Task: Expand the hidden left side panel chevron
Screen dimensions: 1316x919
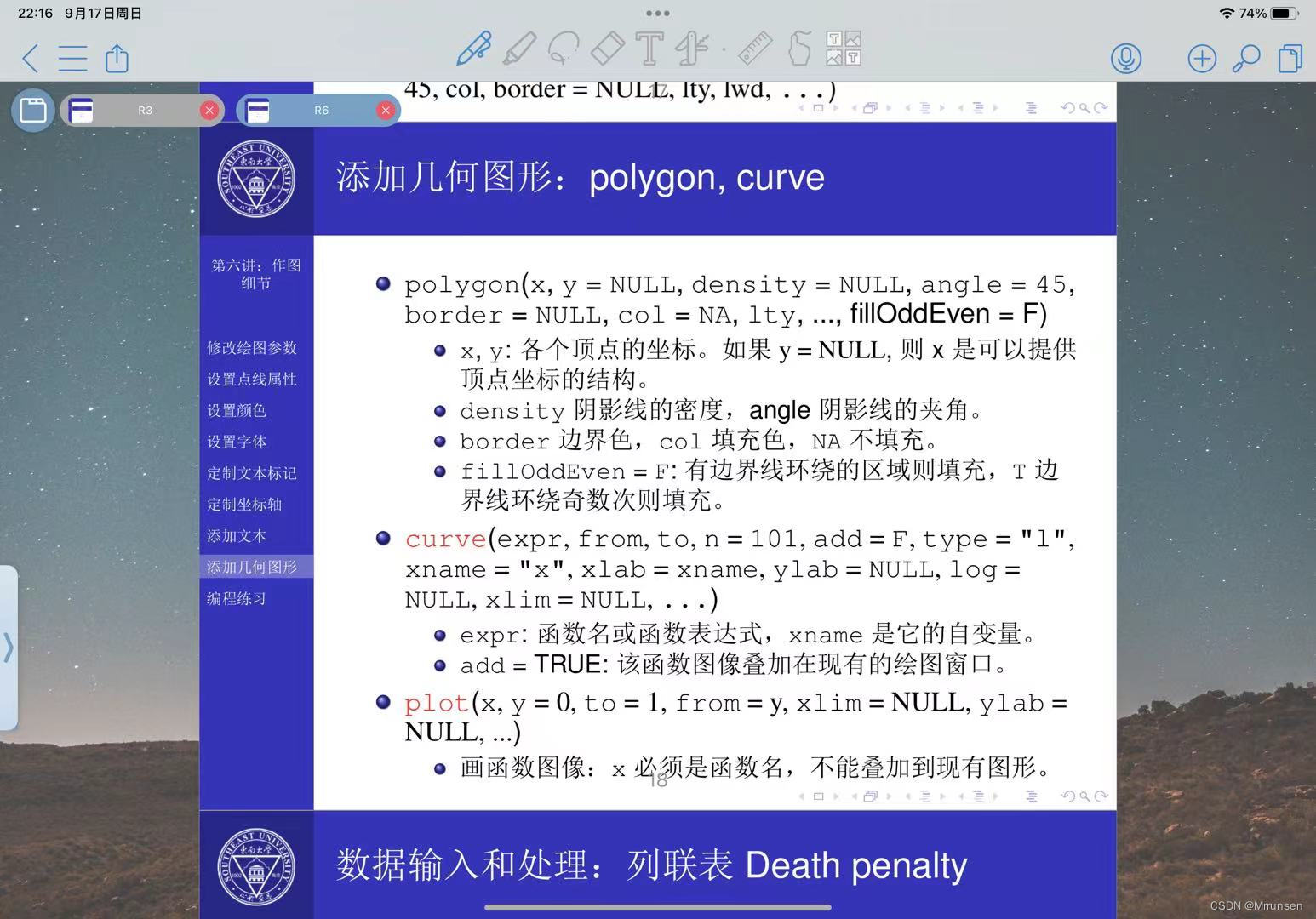Action: pos(9,648)
